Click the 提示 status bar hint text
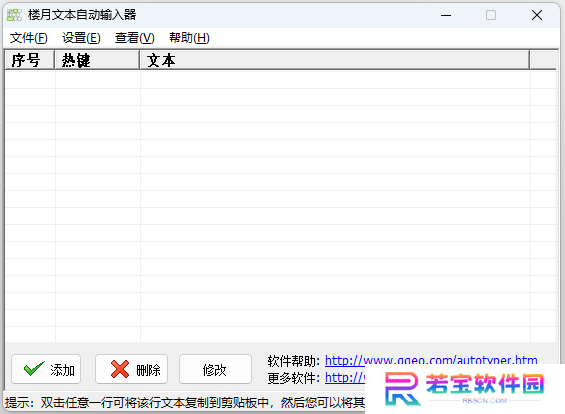565x414 pixels. 185,402
